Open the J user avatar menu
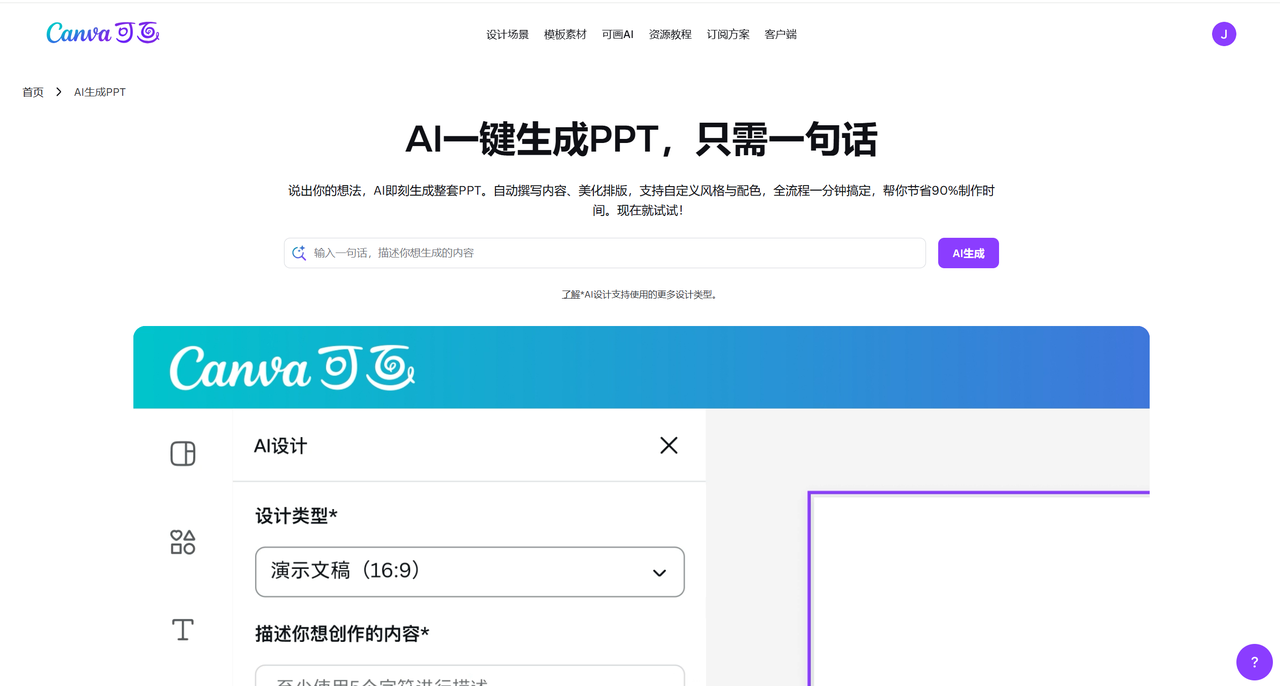This screenshot has height=686, width=1280. (1223, 33)
